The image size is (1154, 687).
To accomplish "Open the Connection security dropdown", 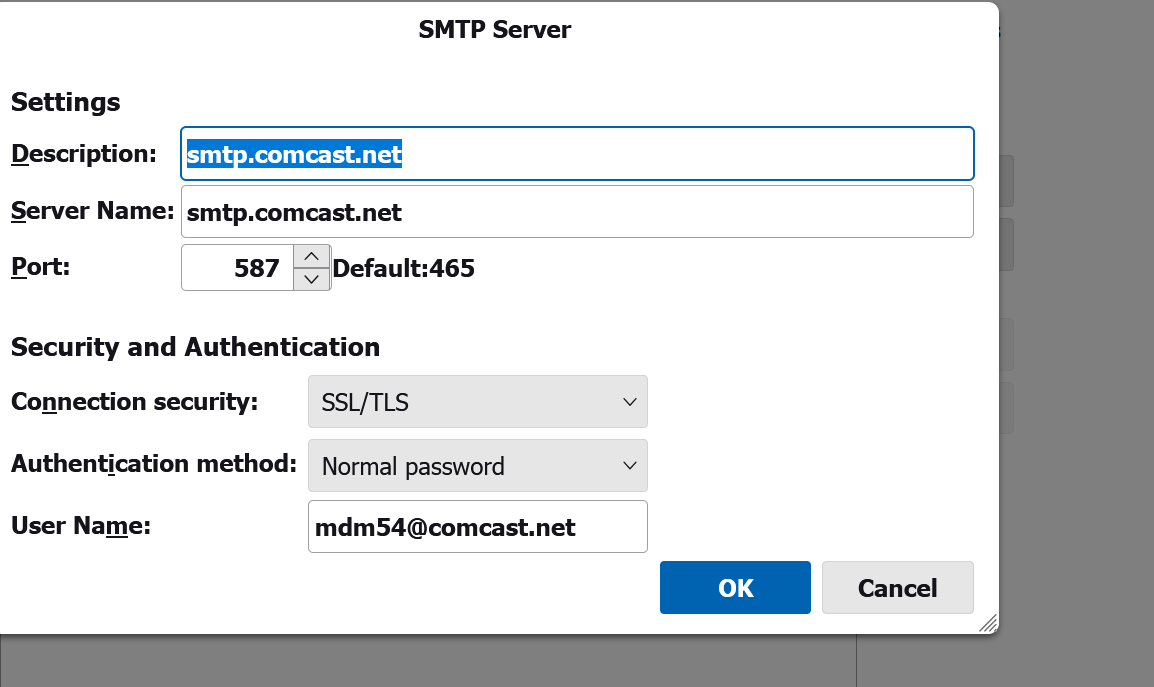I will coord(477,402).
